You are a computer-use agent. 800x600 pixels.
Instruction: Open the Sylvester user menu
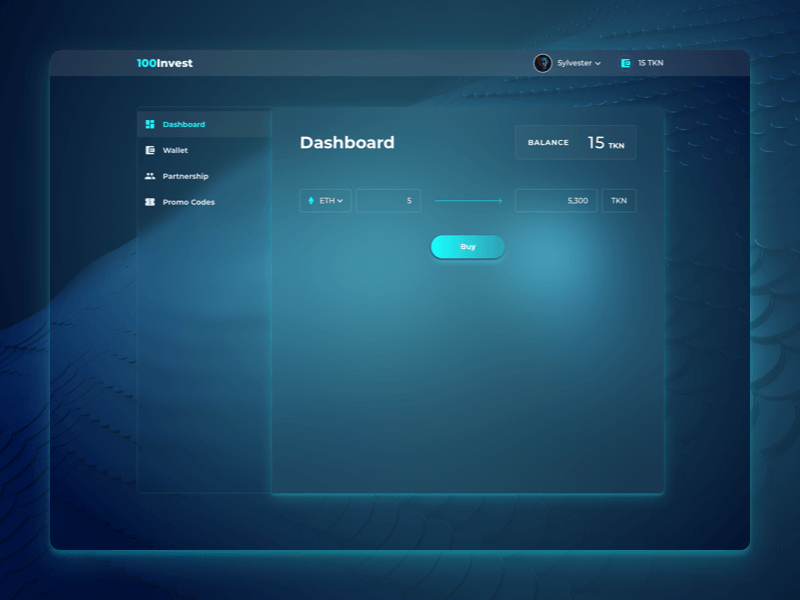(574, 63)
